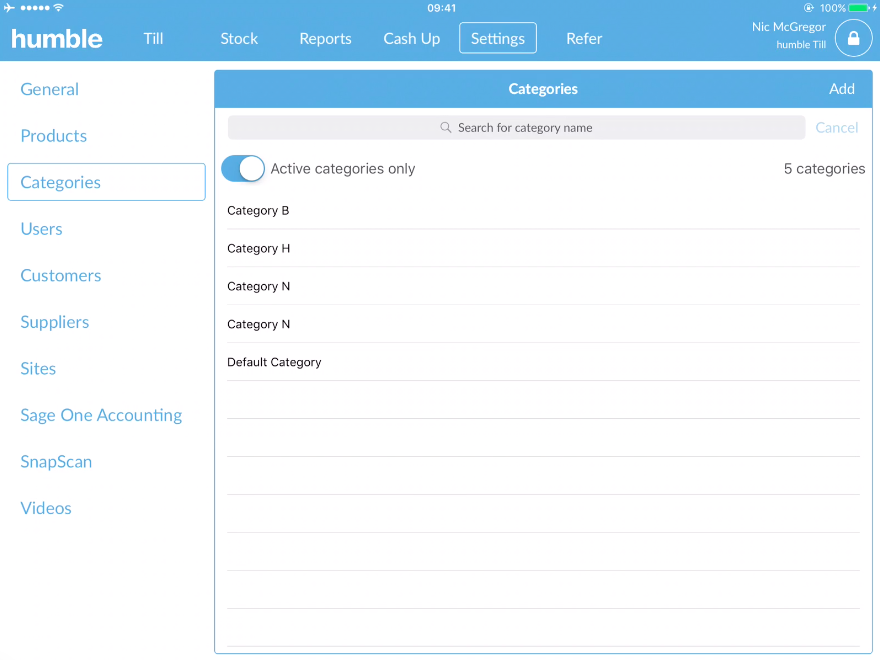Image resolution: width=880 pixels, height=660 pixels.
Task: Open Videos section
Action: (x=46, y=508)
